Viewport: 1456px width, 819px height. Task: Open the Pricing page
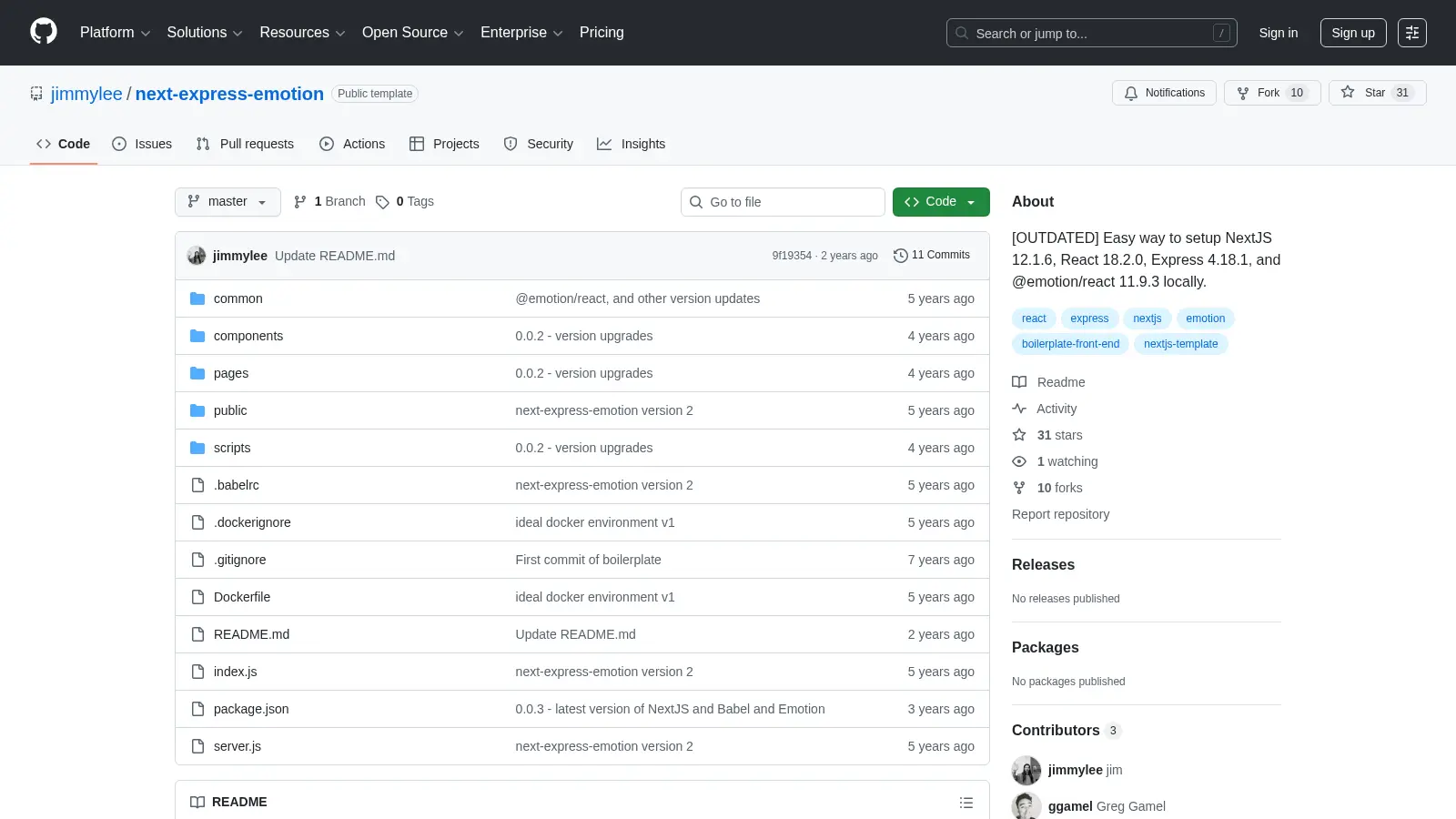[602, 33]
